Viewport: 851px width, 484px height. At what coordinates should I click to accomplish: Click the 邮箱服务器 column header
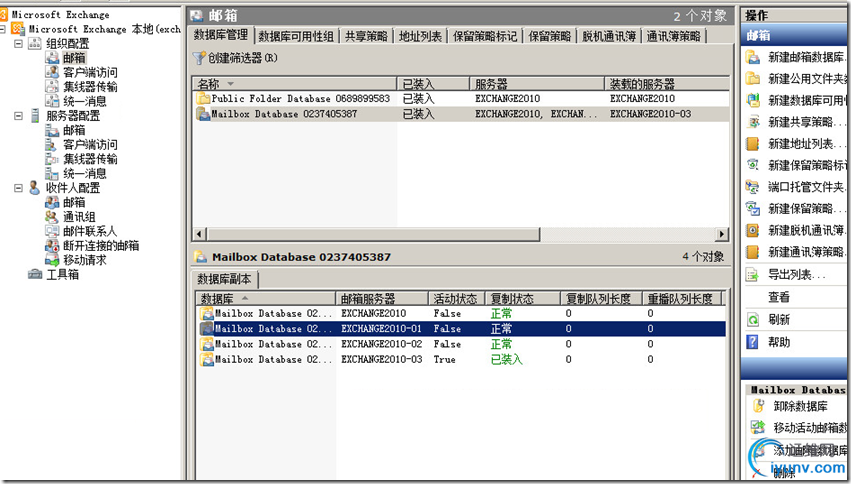click(382, 298)
